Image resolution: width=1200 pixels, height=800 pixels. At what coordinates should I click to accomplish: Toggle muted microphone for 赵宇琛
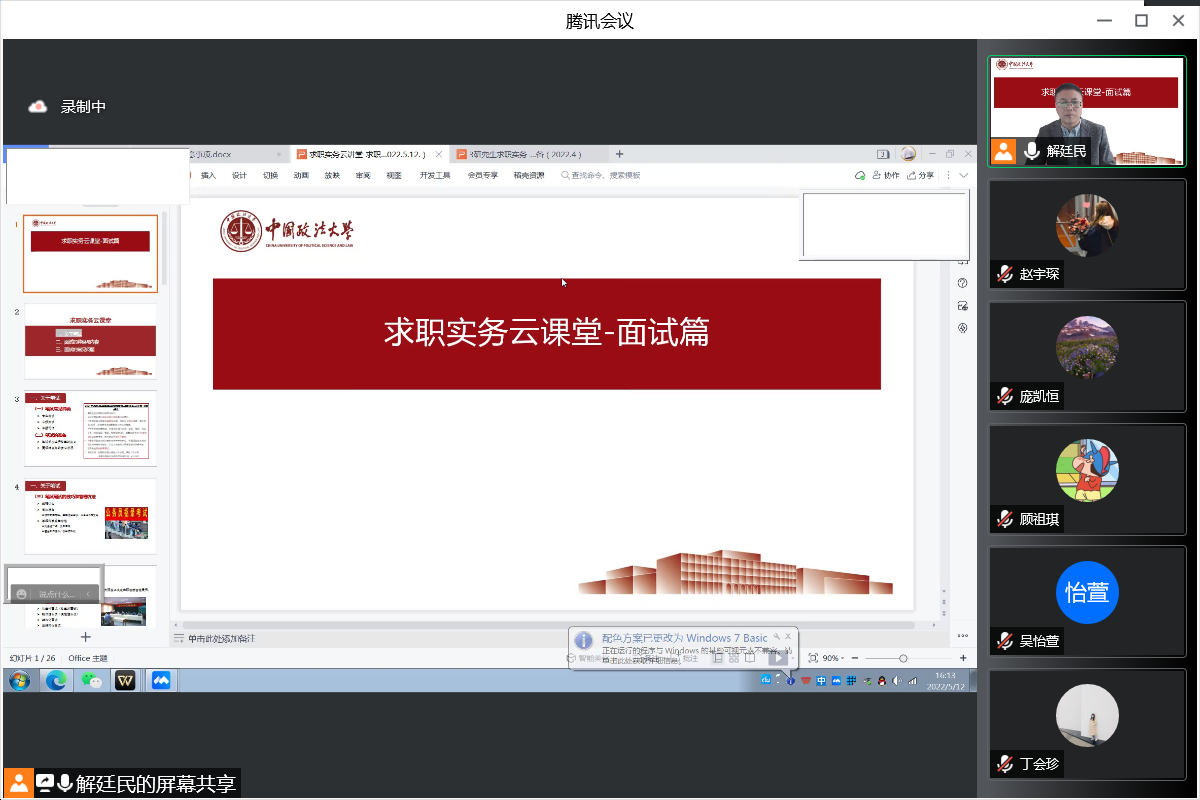1005,274
